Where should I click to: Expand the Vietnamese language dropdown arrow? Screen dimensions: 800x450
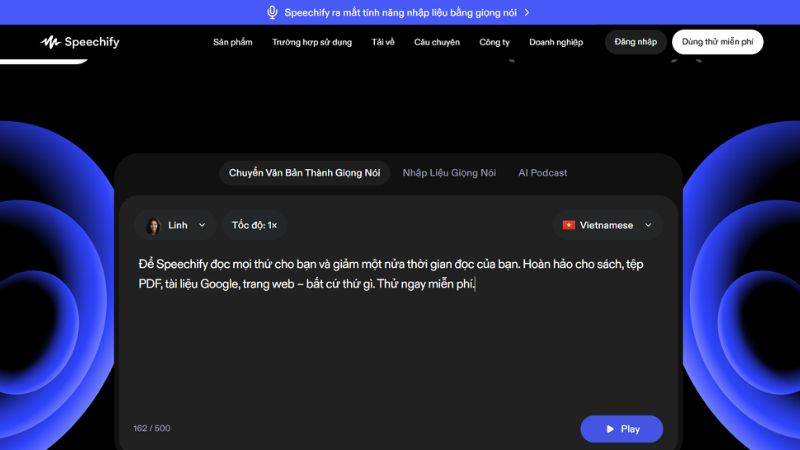coord(648,225)
